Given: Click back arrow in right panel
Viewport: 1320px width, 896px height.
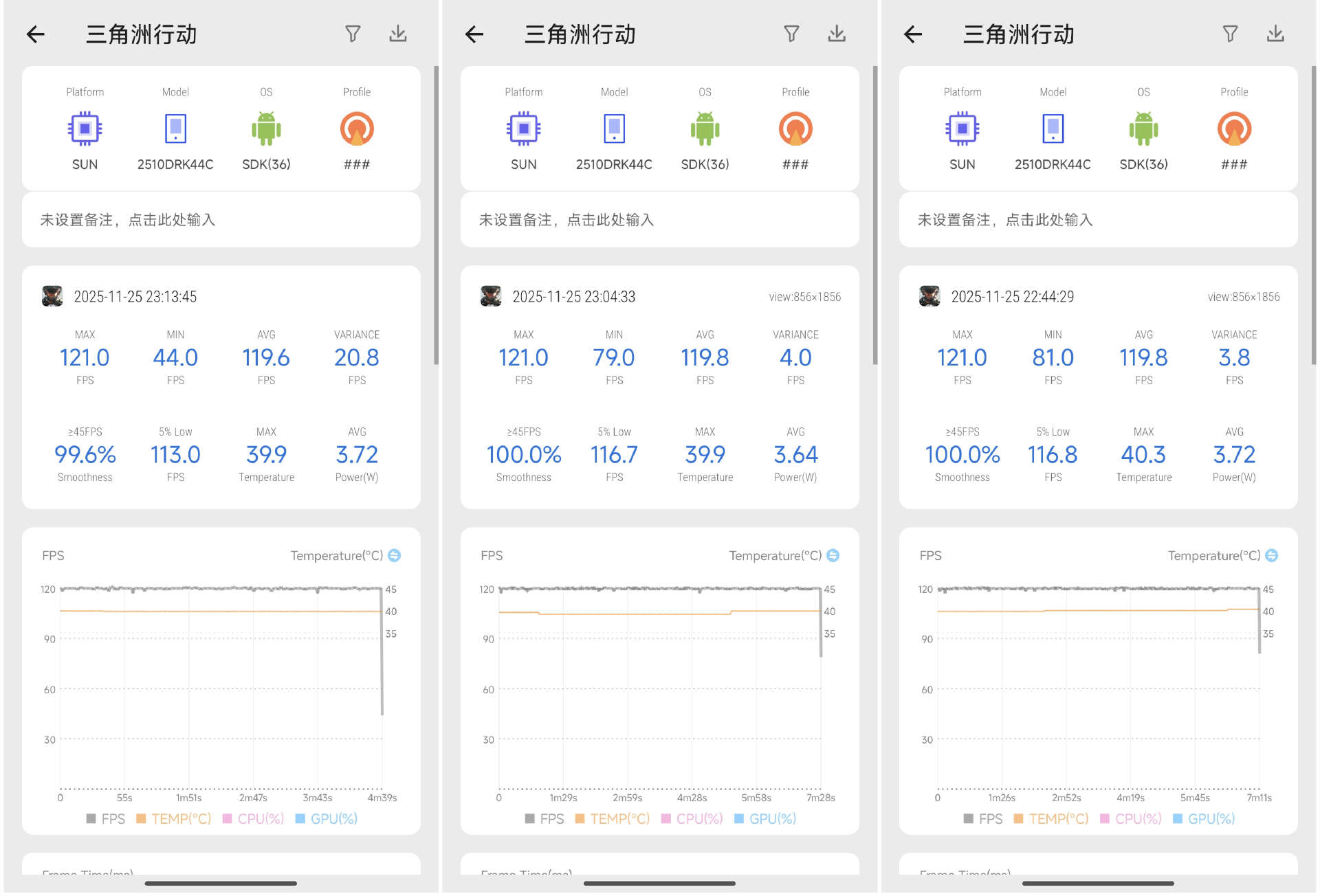Looking at the screenshot, I should click(x=913, y=34).
